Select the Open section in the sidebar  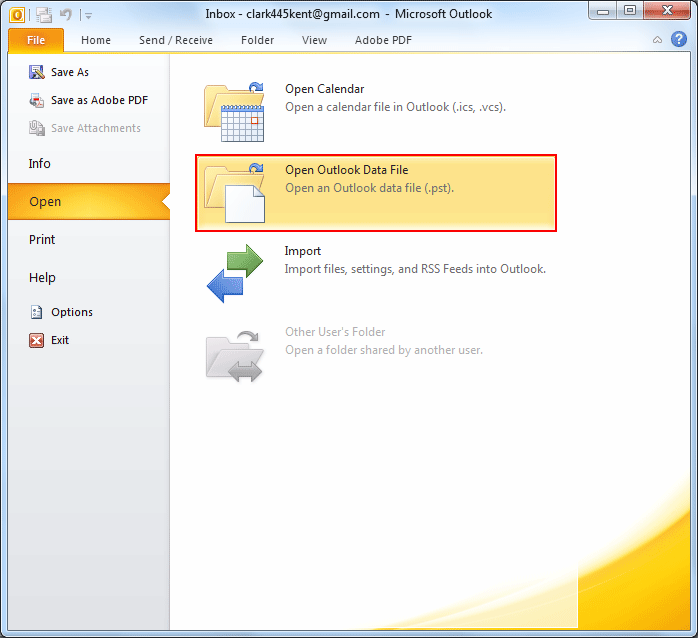click(x=89, y=201)
